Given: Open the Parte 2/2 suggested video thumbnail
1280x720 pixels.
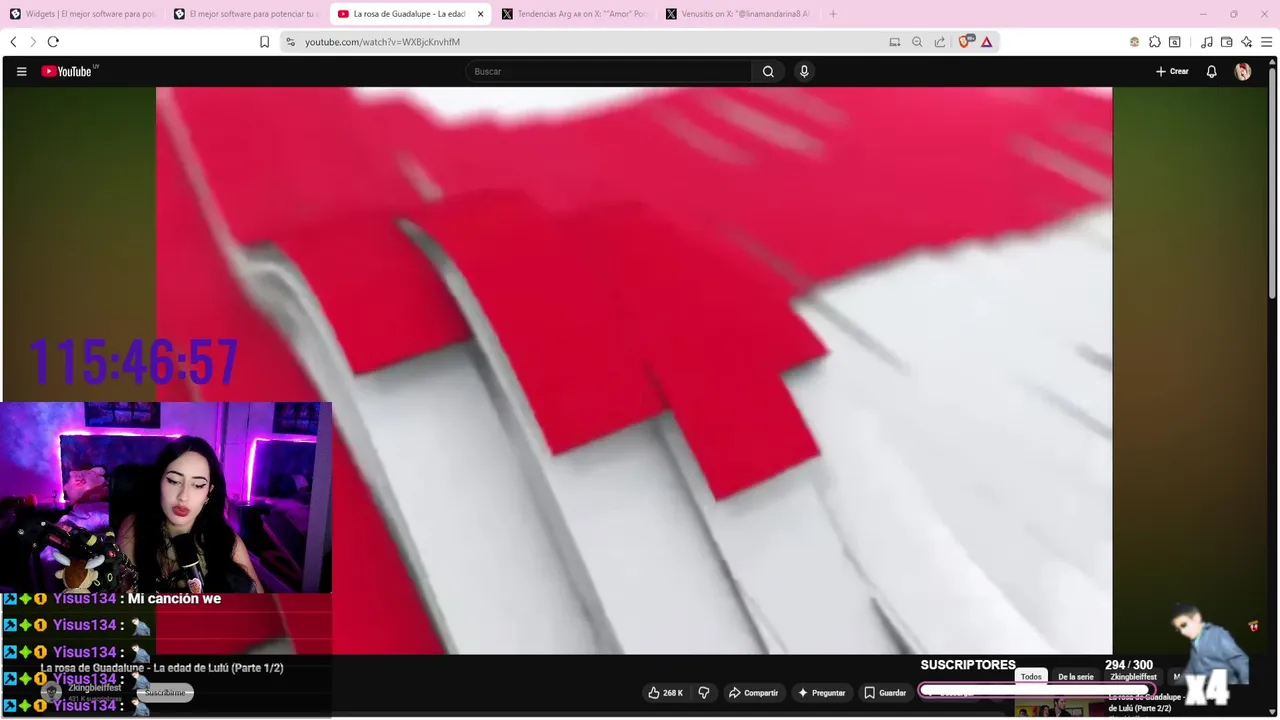Looking at the screenshot, I should (1058, 708).
